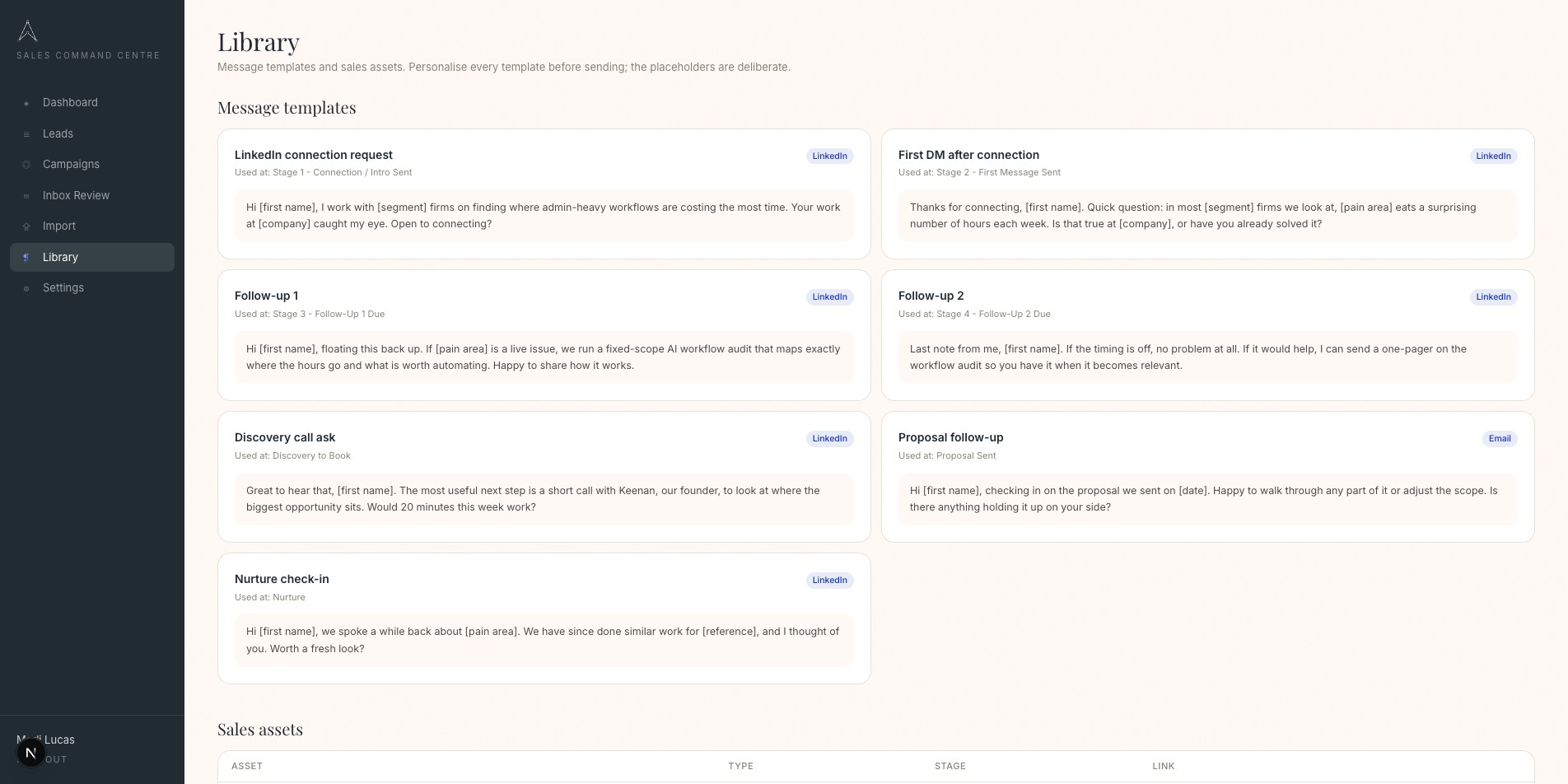Click the 'Discovery call ask' template title
The width and height of the screenshot is (1568, 784).
pyautogui.click(x=285, y=437)
